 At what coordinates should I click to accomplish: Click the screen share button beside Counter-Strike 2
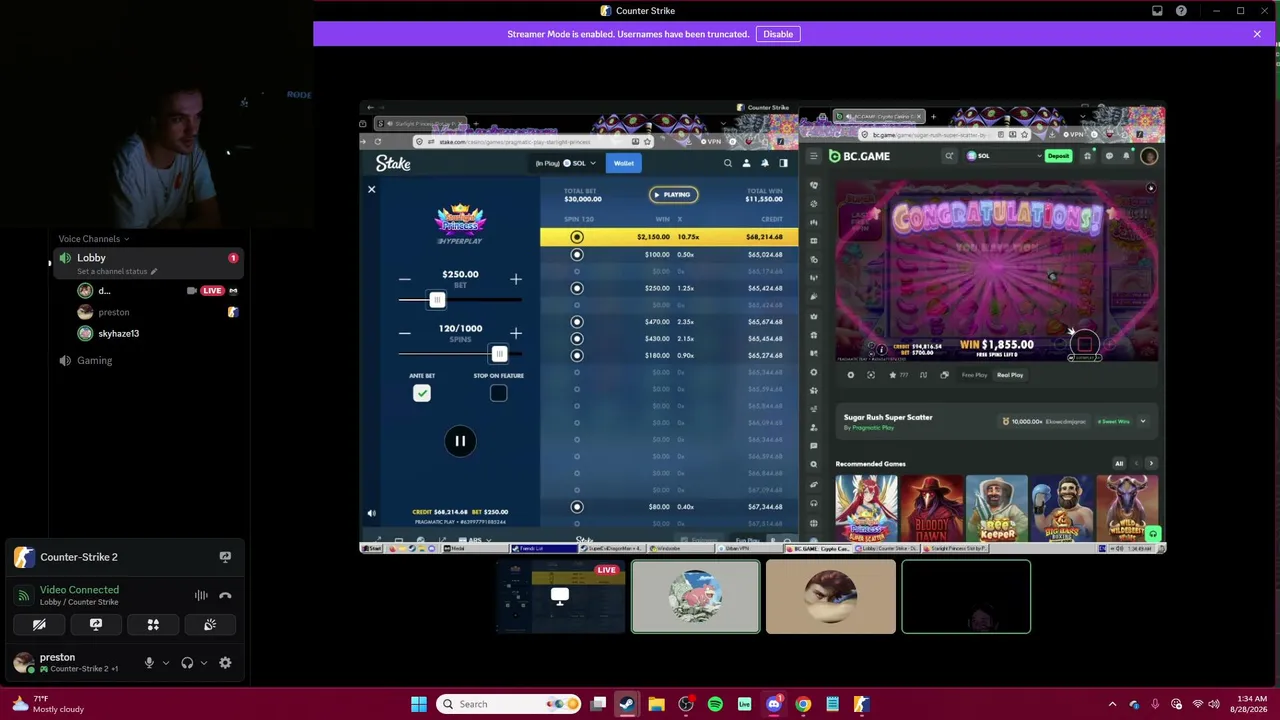(225, 557)
